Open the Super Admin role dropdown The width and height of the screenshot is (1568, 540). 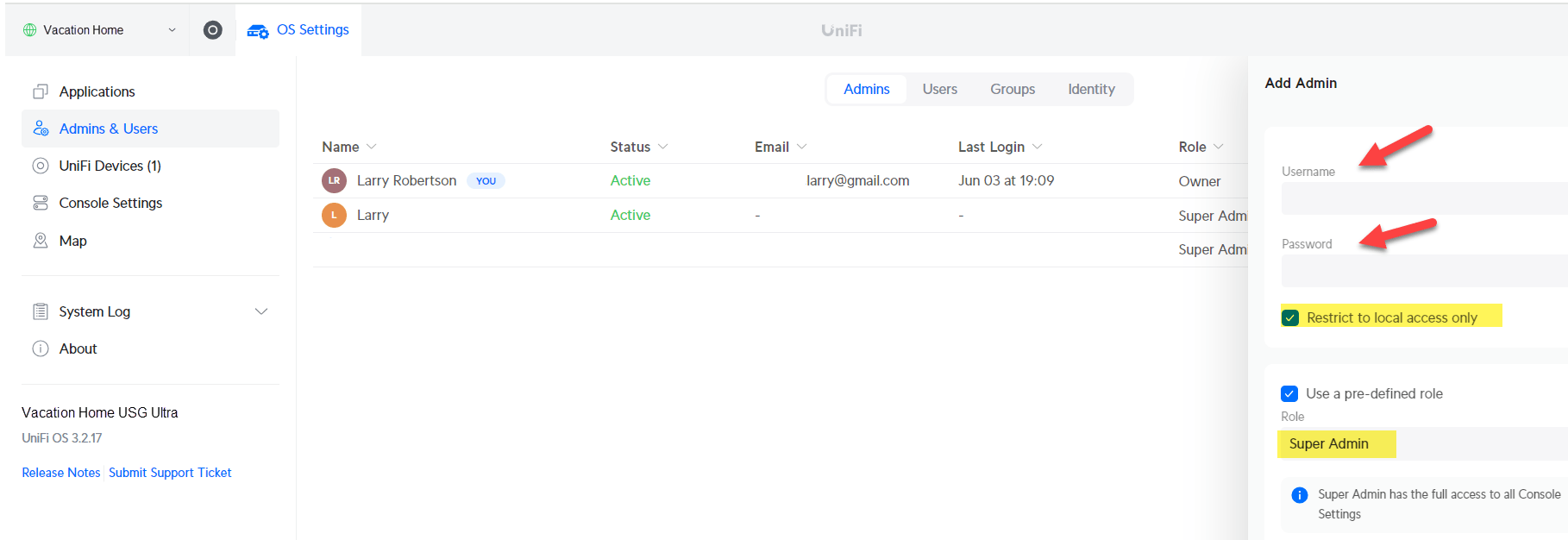(1422, 443)
